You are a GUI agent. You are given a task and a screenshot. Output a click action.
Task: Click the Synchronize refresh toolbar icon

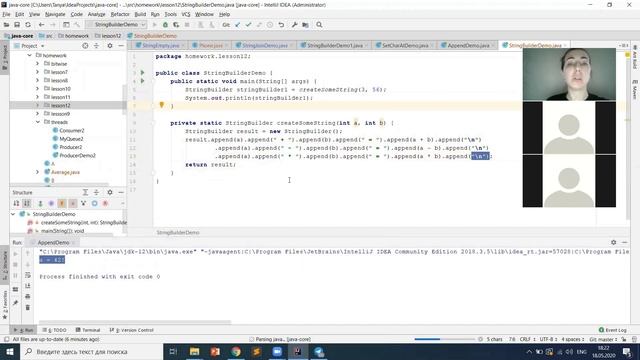click(28, 25)
